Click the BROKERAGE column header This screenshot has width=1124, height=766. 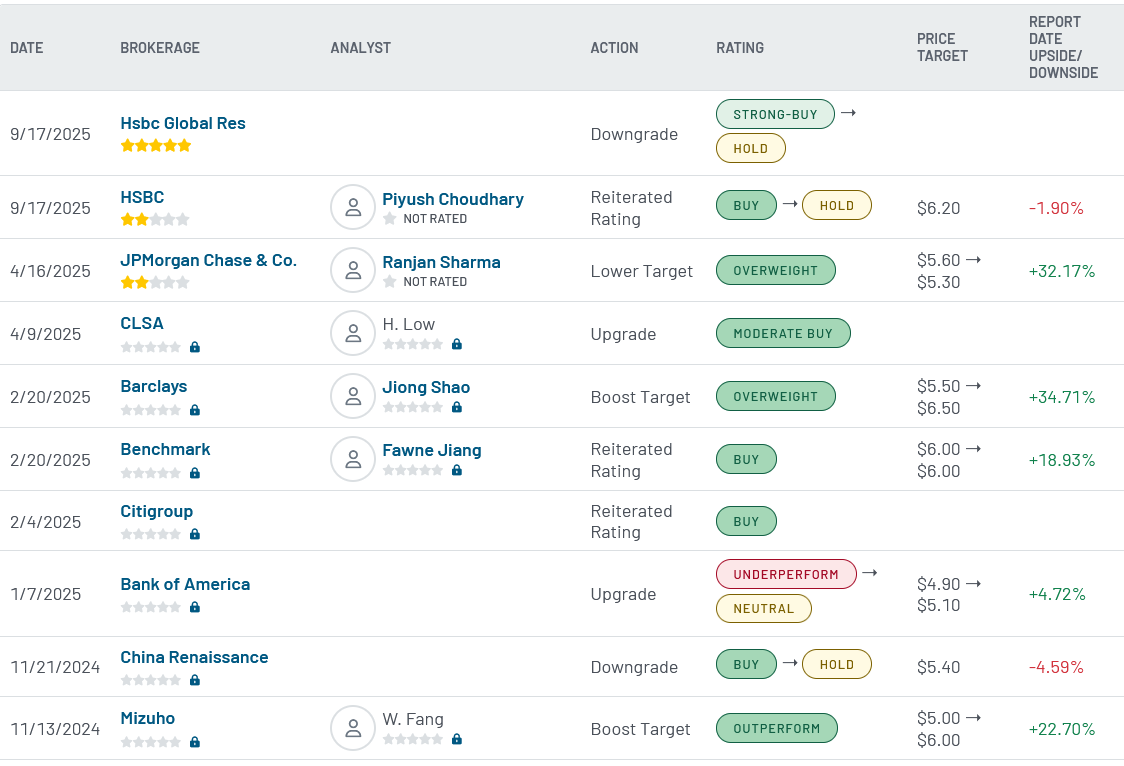pos(160,48)
